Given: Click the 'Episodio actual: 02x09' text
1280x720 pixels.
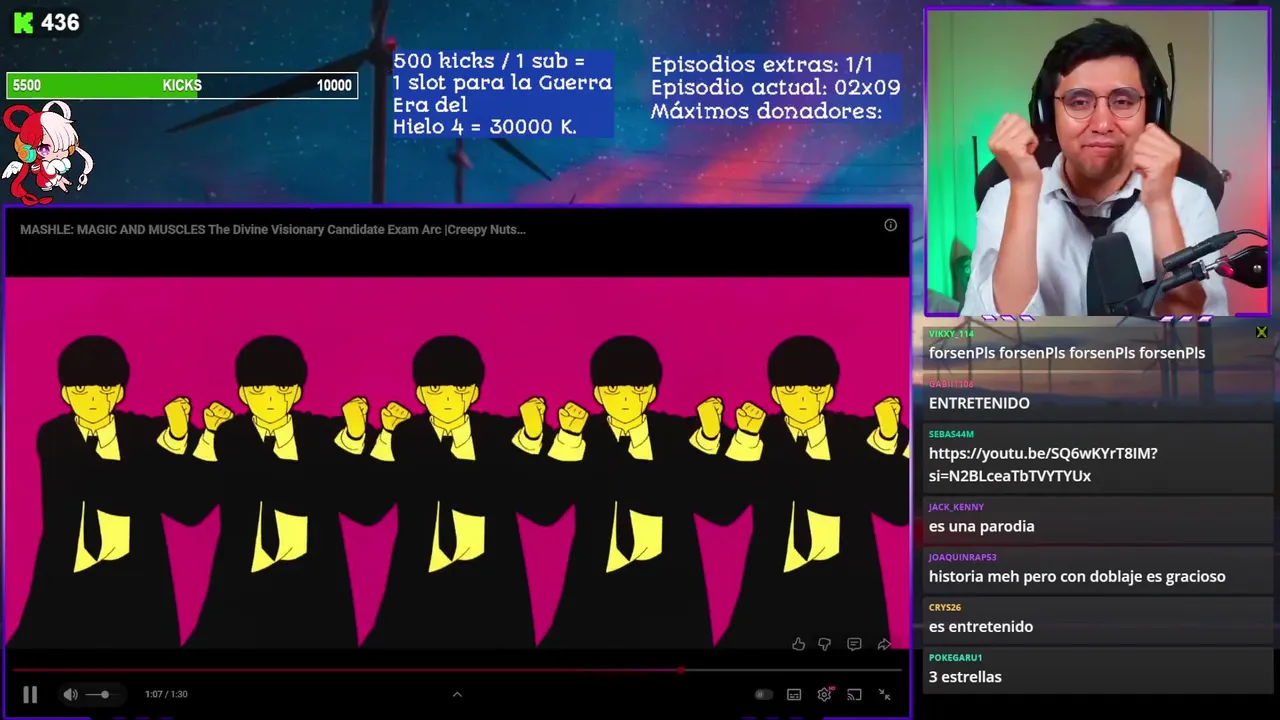Looking at the screenshot, I should [x=775, y=88].
